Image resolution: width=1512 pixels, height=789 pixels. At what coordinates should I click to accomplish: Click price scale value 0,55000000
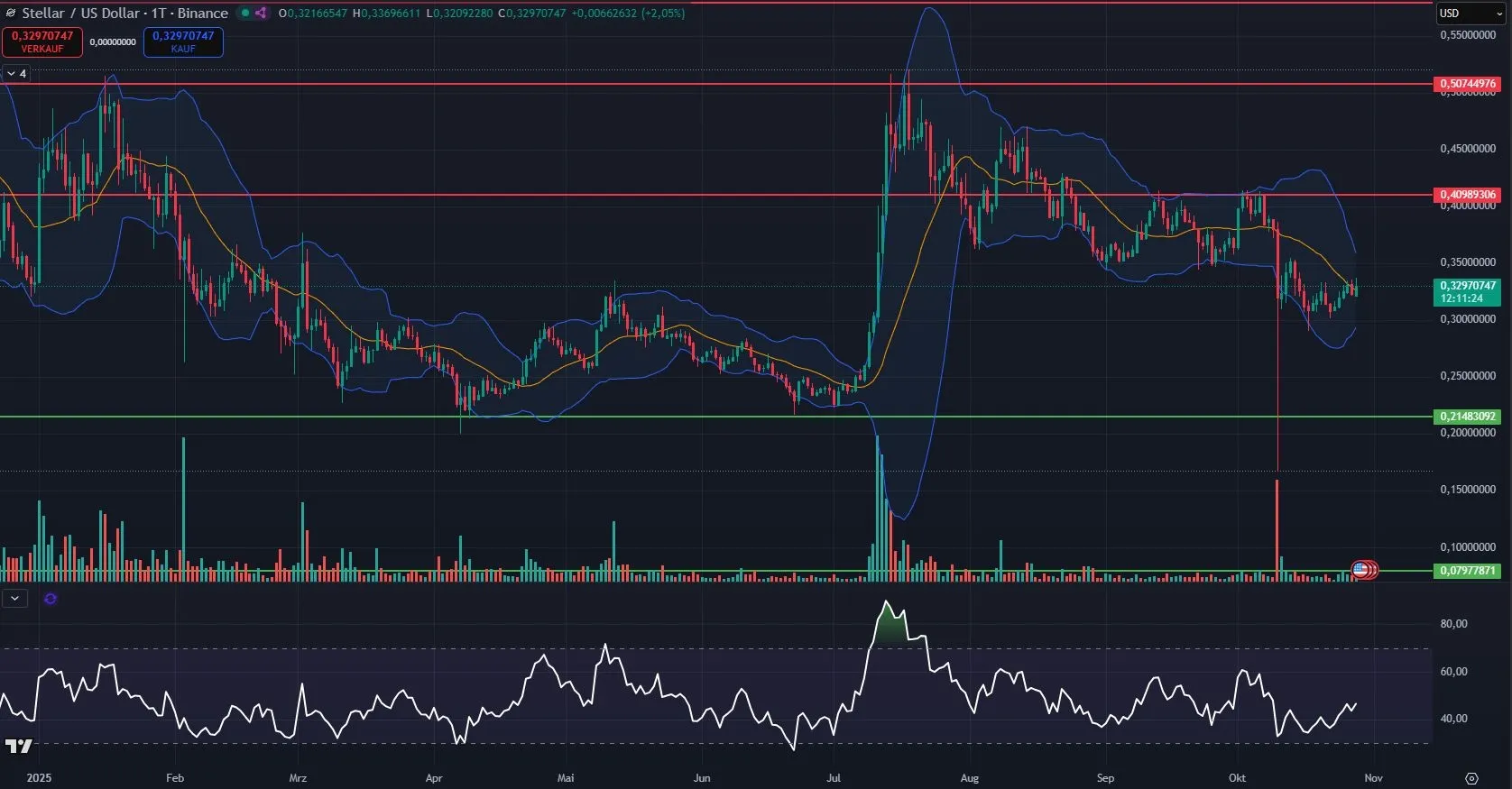click(1468, 35)
